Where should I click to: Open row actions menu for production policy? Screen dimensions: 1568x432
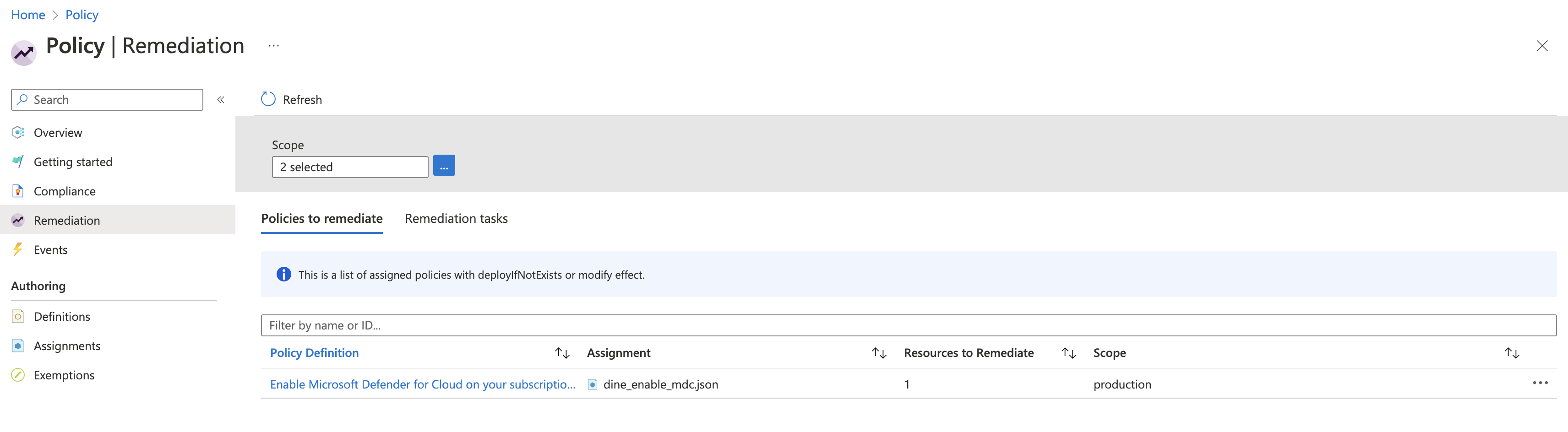coord(1540,383)
